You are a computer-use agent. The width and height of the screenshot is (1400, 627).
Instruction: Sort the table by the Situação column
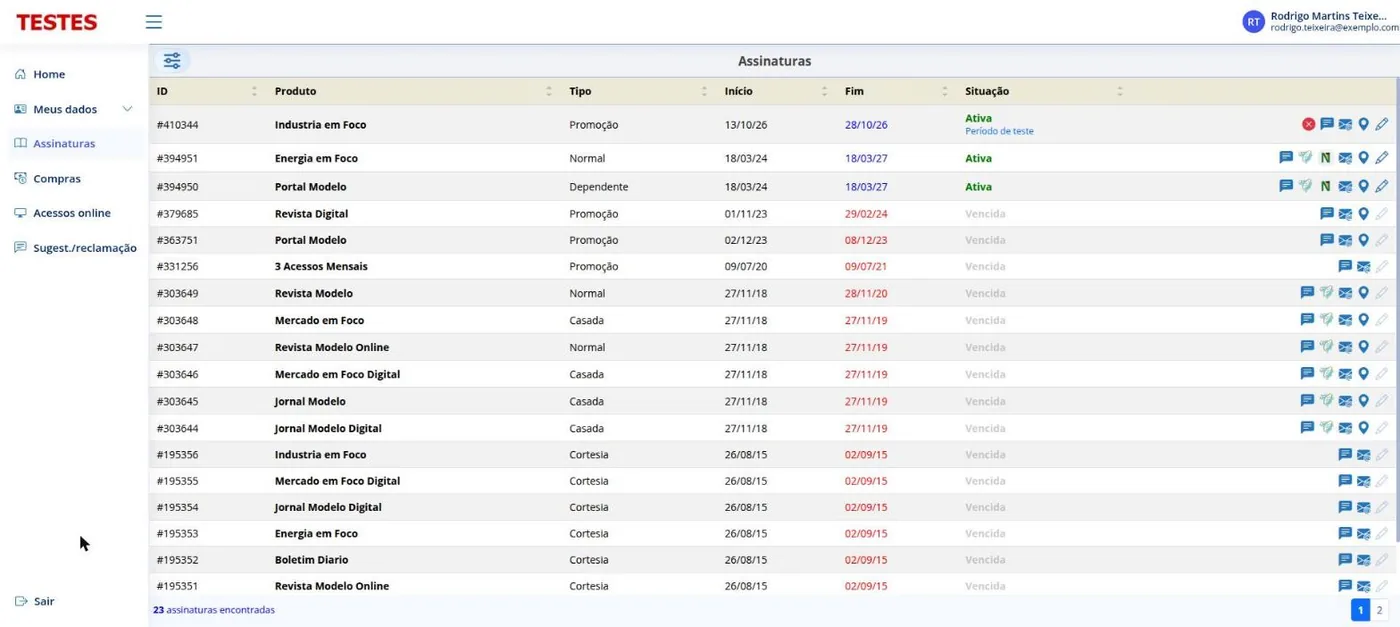tap(1120, 91)
